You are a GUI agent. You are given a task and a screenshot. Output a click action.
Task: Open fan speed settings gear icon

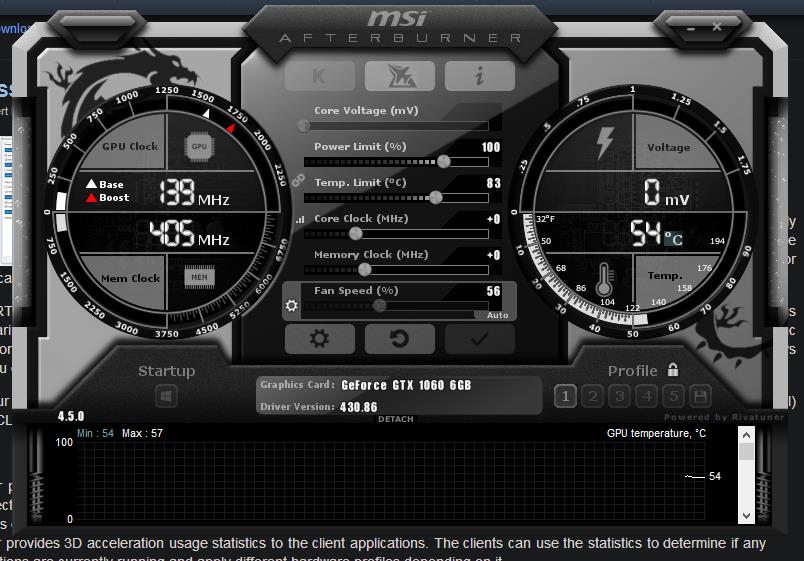(x=291, y=306)
